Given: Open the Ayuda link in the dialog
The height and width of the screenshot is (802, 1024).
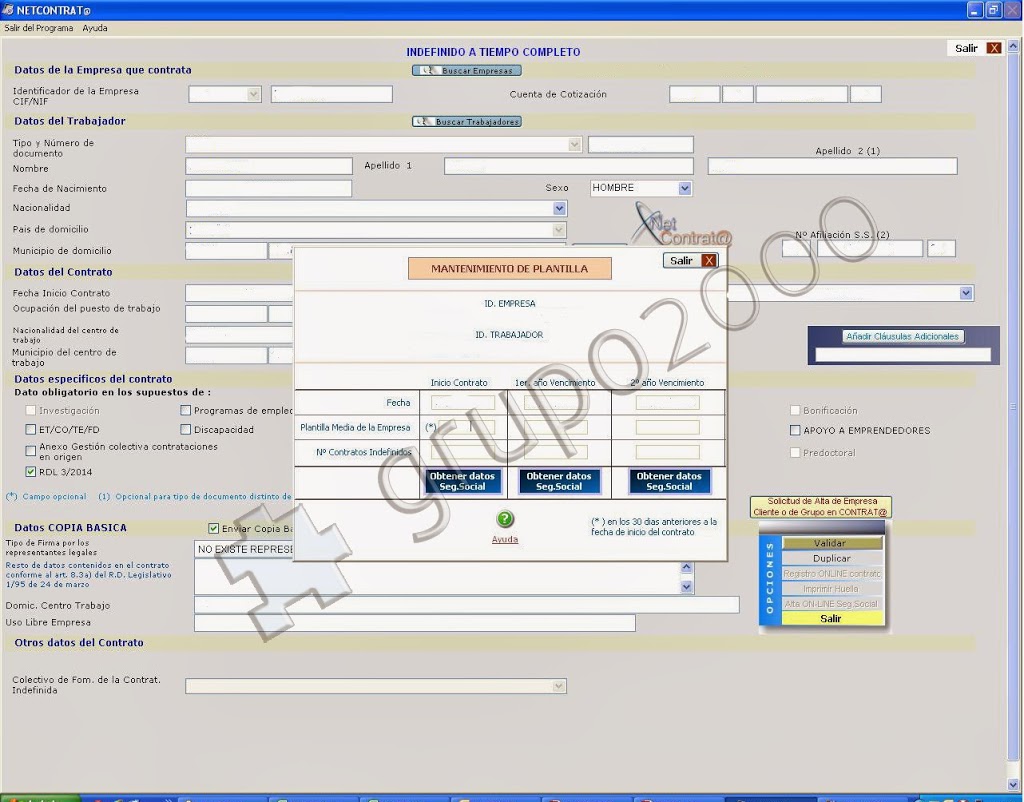Looking at the screenshot, I should pyautogui.click(x=505, y=539).
